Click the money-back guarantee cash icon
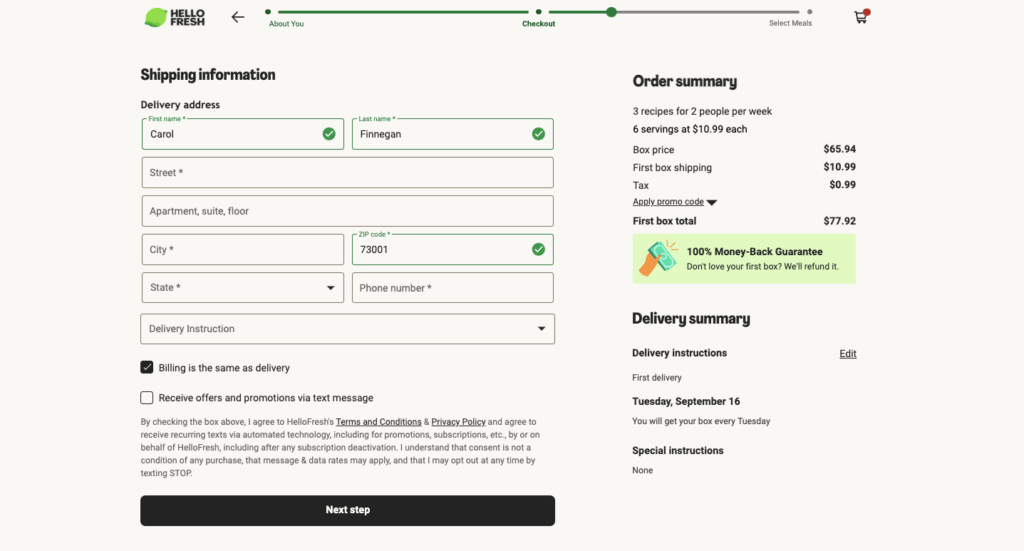The width and height of the screenshot is (1024, 551). coord(658,258)
